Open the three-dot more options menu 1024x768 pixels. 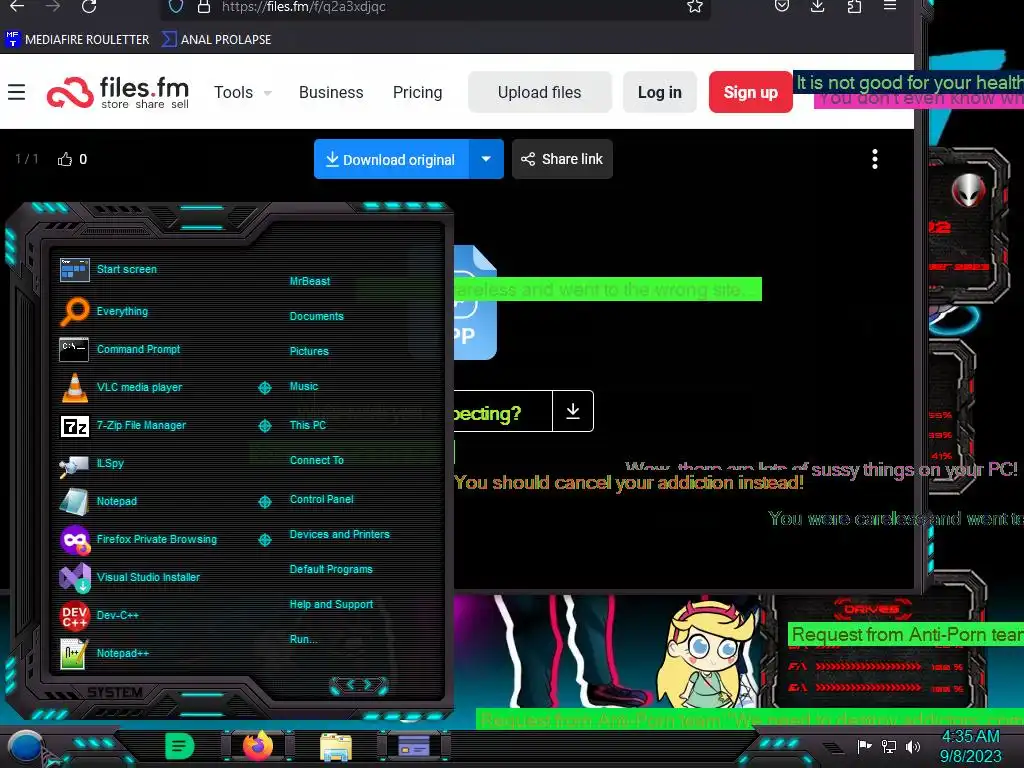pos(874,159)
